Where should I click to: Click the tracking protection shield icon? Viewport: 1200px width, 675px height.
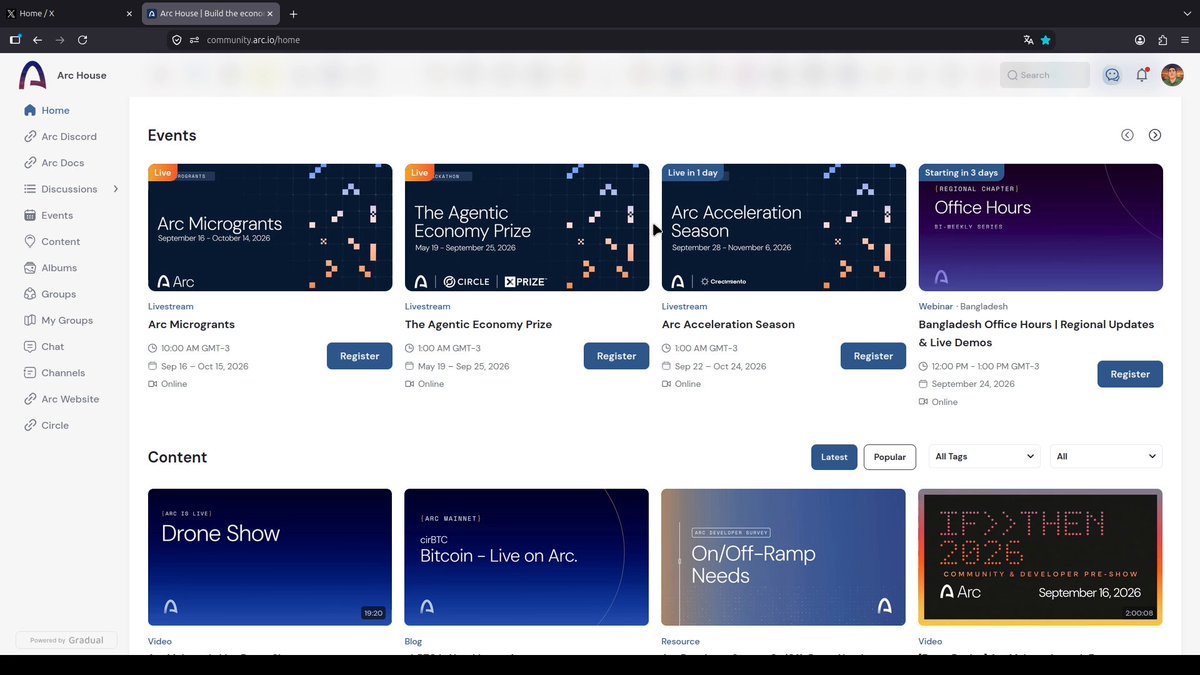coord(177,40)
